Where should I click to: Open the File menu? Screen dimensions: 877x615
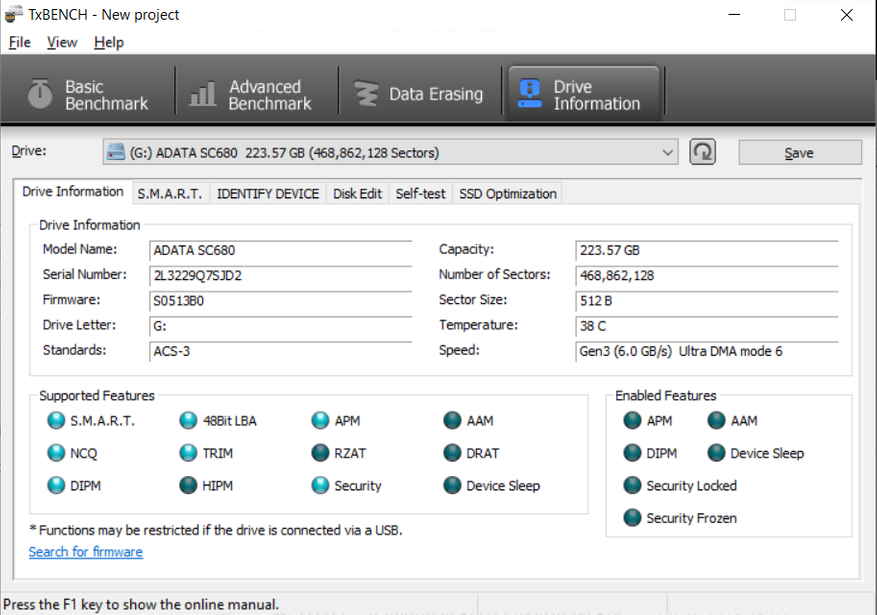(20, 42)
